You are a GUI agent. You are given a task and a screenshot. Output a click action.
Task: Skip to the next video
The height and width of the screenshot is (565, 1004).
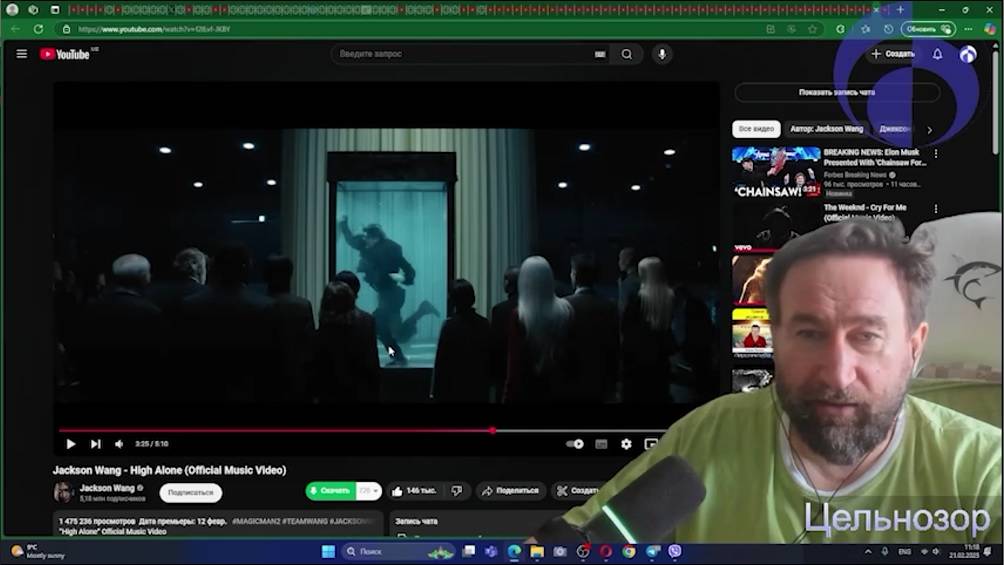point(95,444)
